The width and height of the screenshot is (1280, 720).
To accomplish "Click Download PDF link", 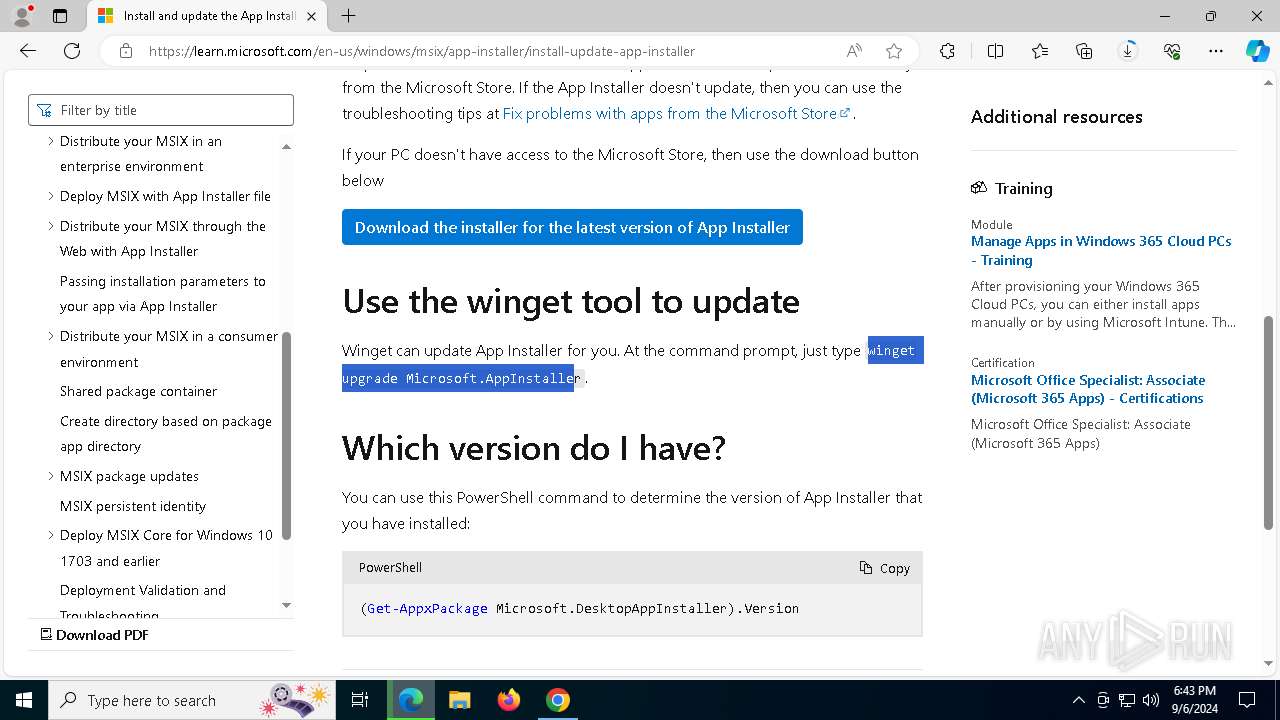I will click(x=94, y=635).
